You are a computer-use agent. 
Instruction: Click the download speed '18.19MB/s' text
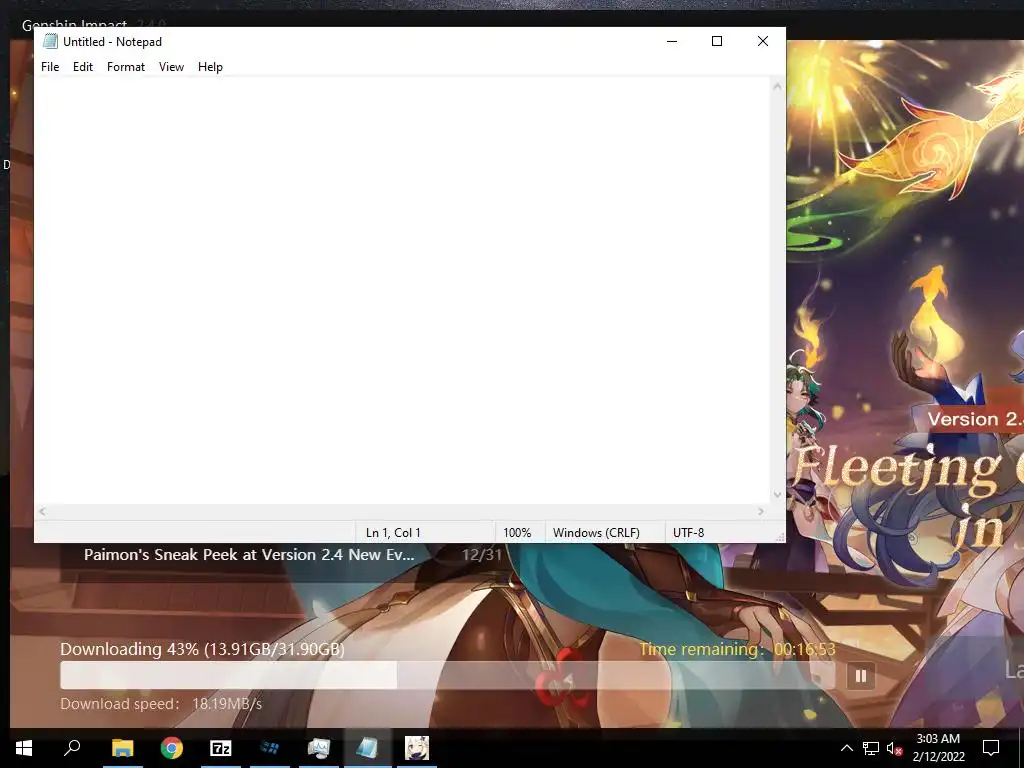point(227,704)
